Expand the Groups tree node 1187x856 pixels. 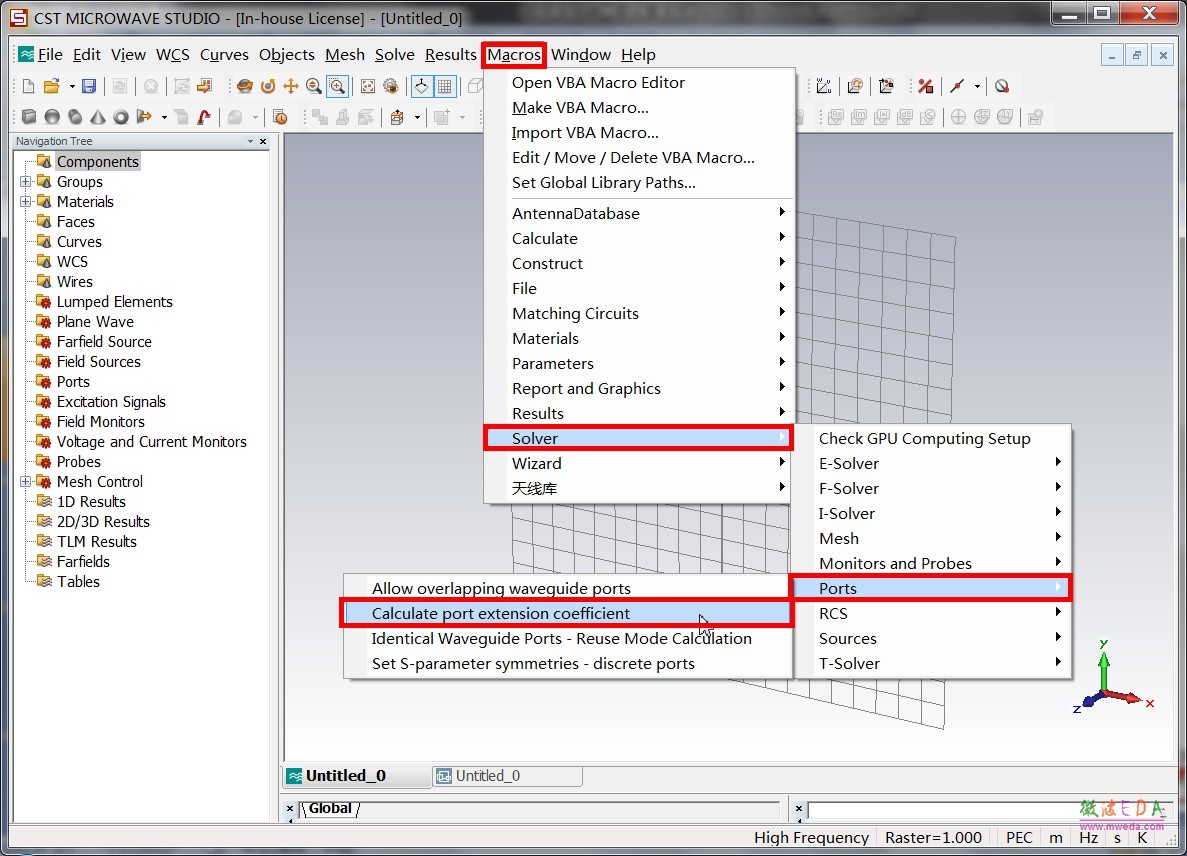25,182
